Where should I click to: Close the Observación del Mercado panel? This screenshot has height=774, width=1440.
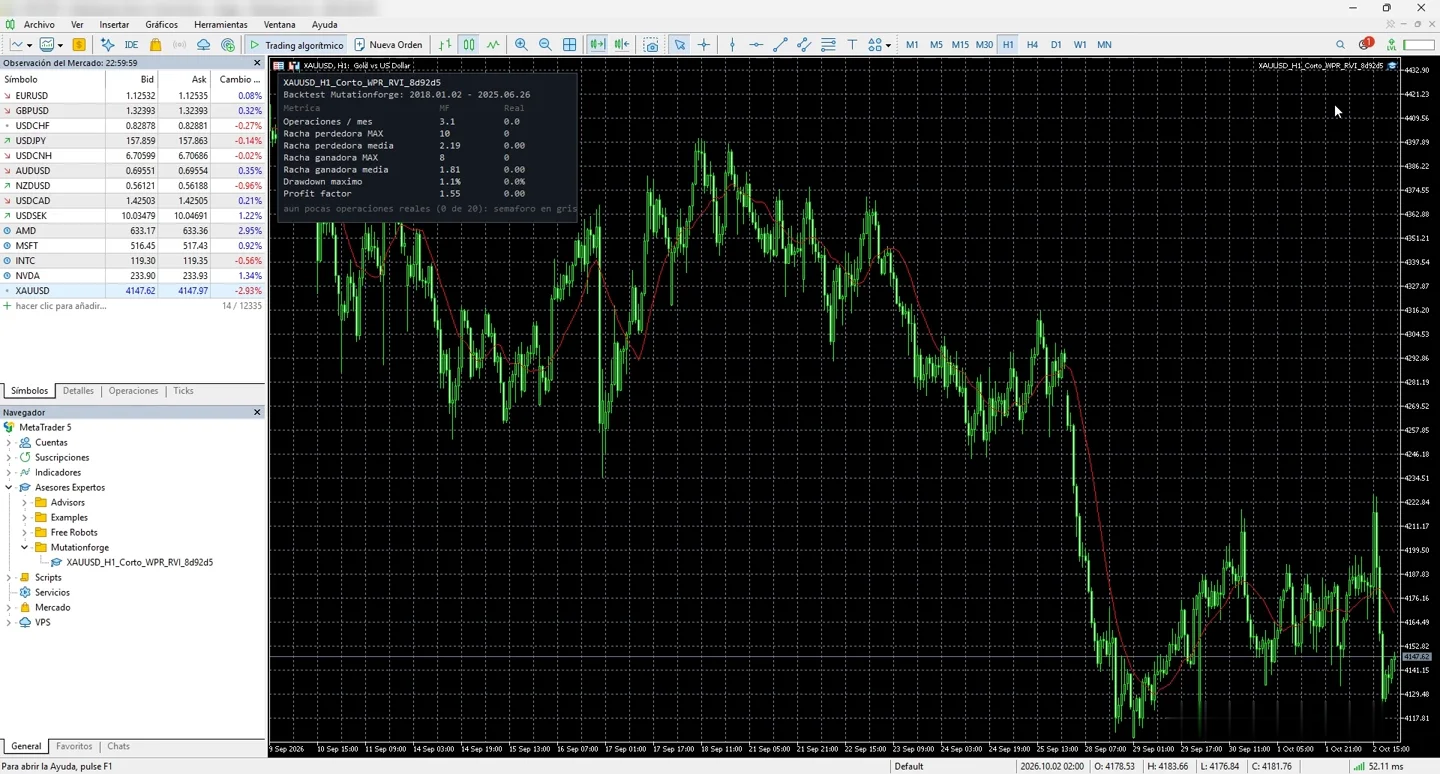[257, 63]
